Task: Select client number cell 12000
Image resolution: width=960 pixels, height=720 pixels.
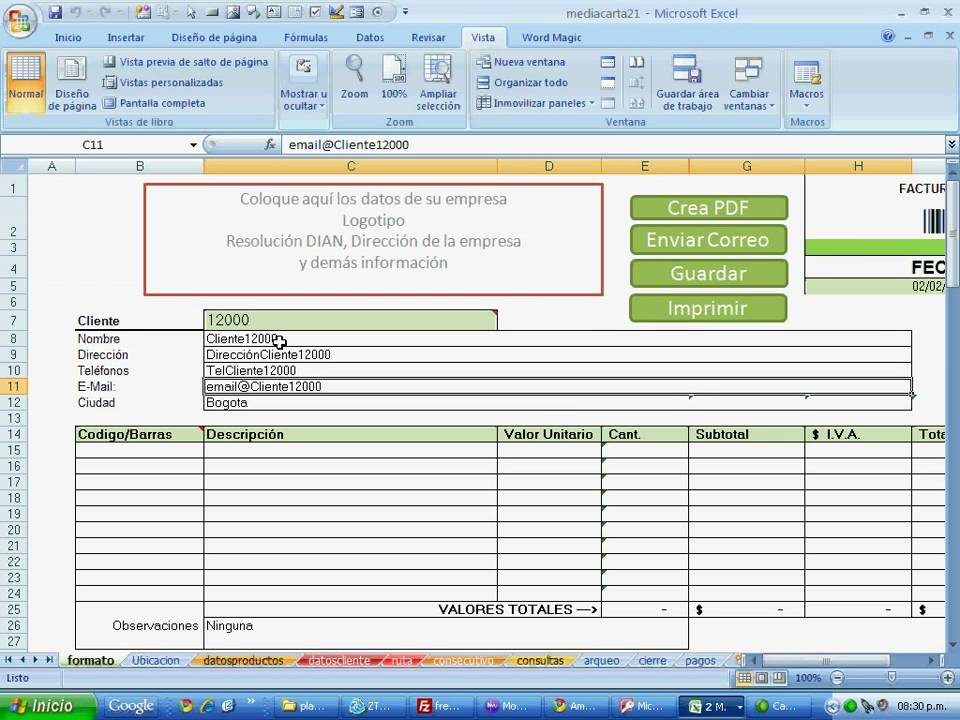Action: click(350, 320)
